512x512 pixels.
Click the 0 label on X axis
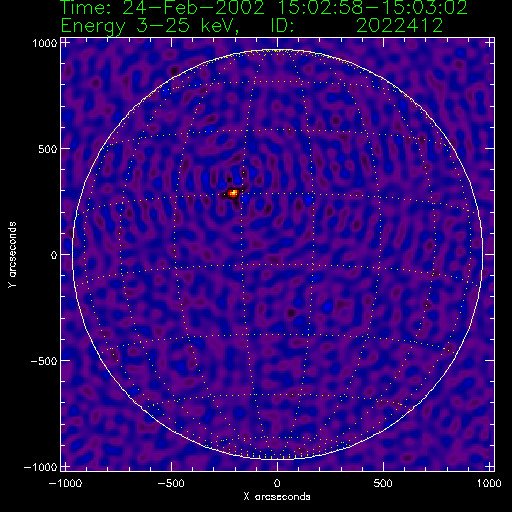pyautogui.click(x=277, y=483)
